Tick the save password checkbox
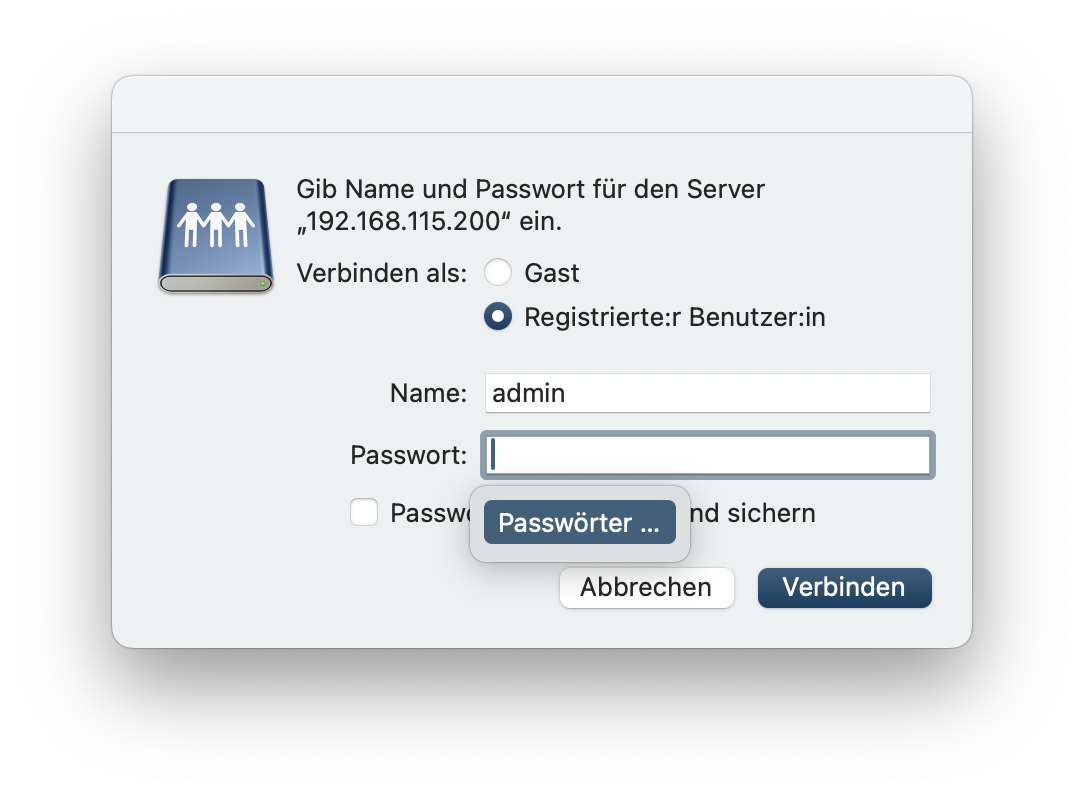Screen dimensions: 1084x796 tap(364, 512)
